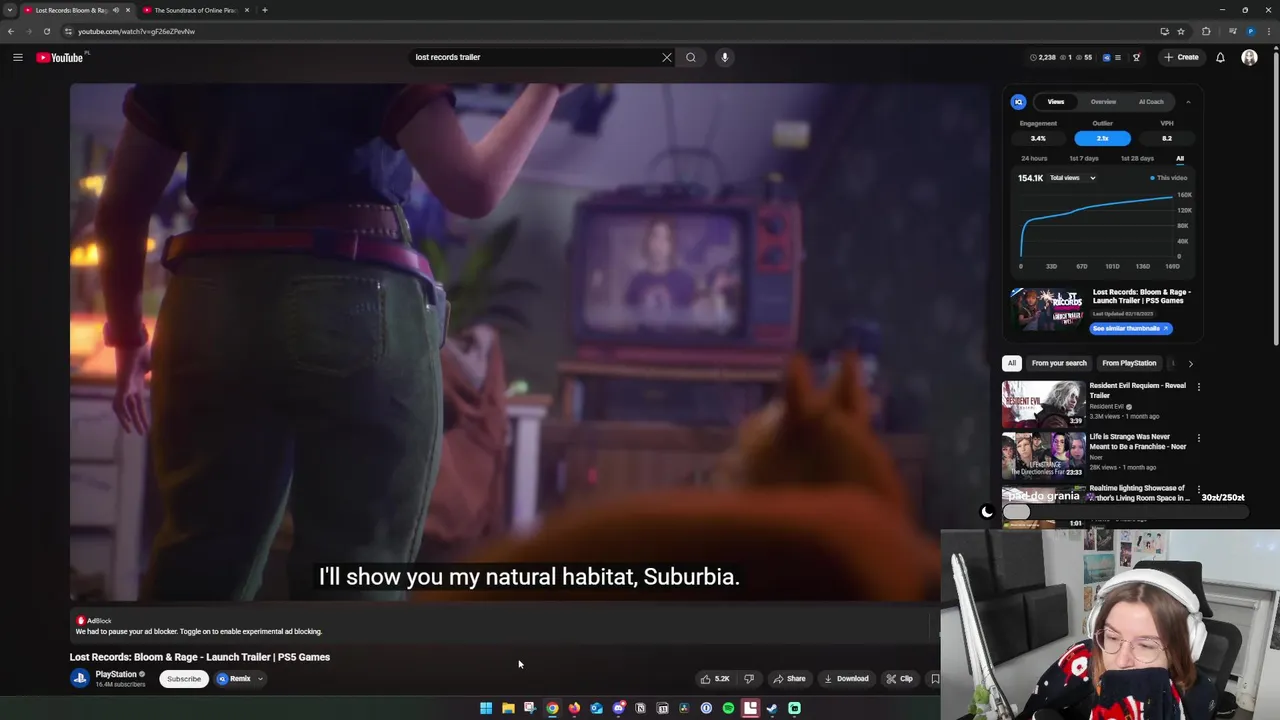Image resolution: width=1280 pixels, height=720 pixels.
Task: Choose the 24 hours range
Action: [x=1034, y=158]
